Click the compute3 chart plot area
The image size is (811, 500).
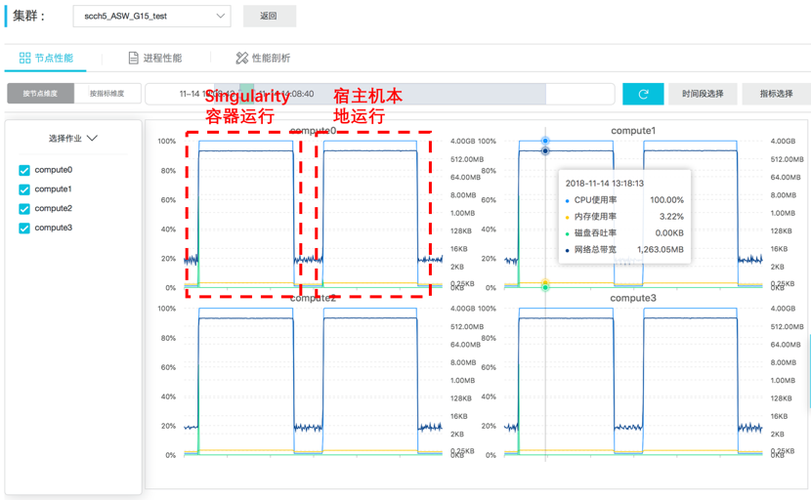click(x=633, y=382)
